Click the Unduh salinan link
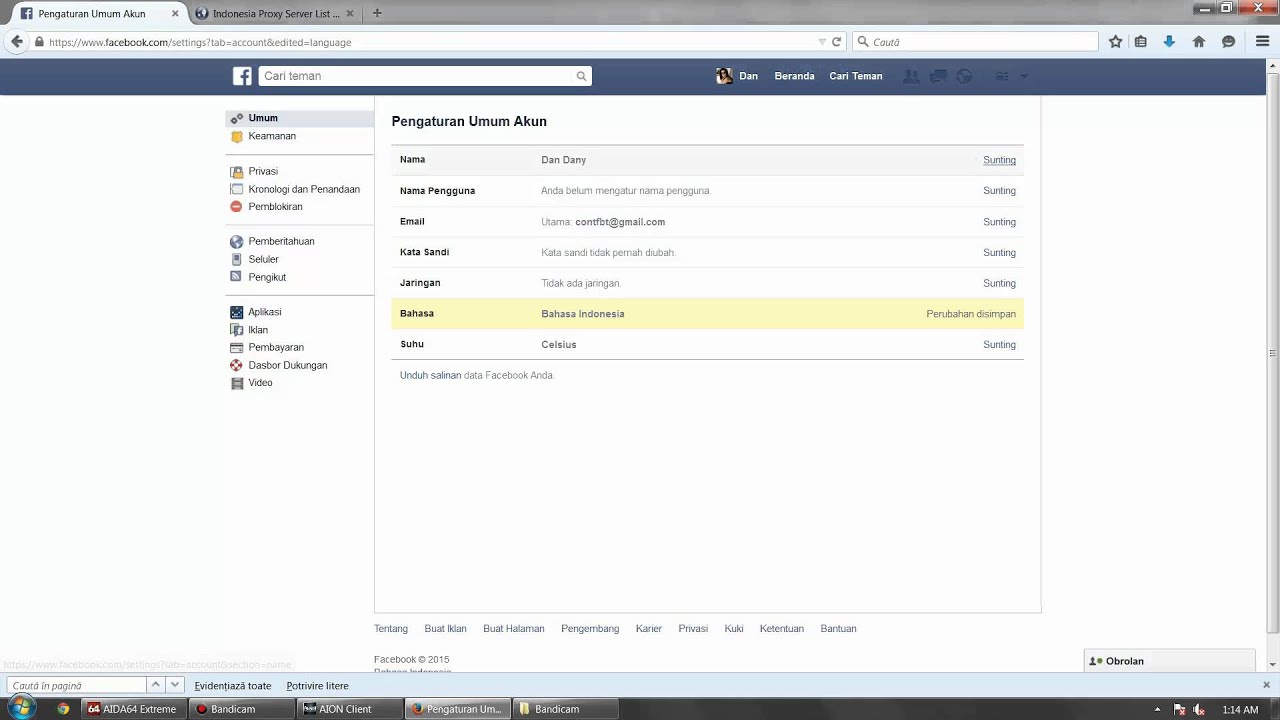Viewport: 1280px width, 720px height. (x=430, y=375)
